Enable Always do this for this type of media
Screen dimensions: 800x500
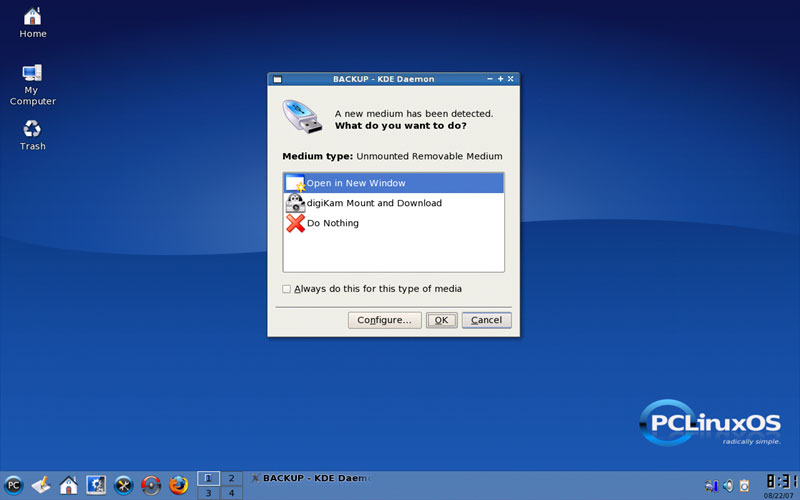pos(287,289)
